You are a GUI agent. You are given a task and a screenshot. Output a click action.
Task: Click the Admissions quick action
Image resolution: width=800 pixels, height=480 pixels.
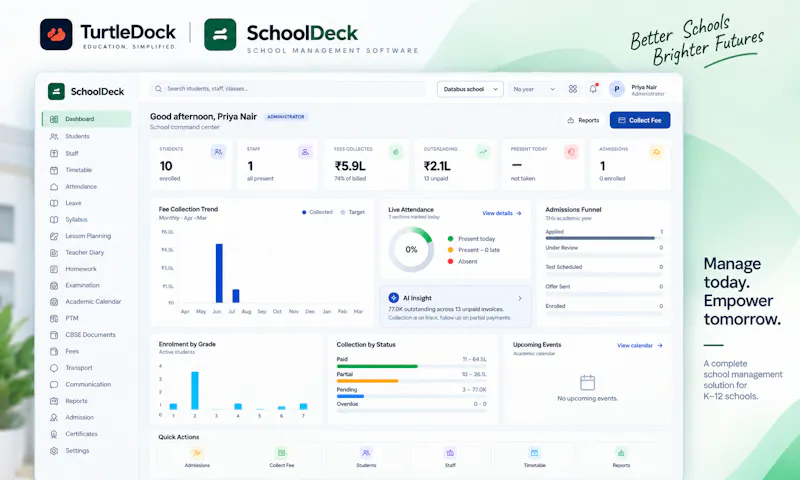tap(197, 458)
